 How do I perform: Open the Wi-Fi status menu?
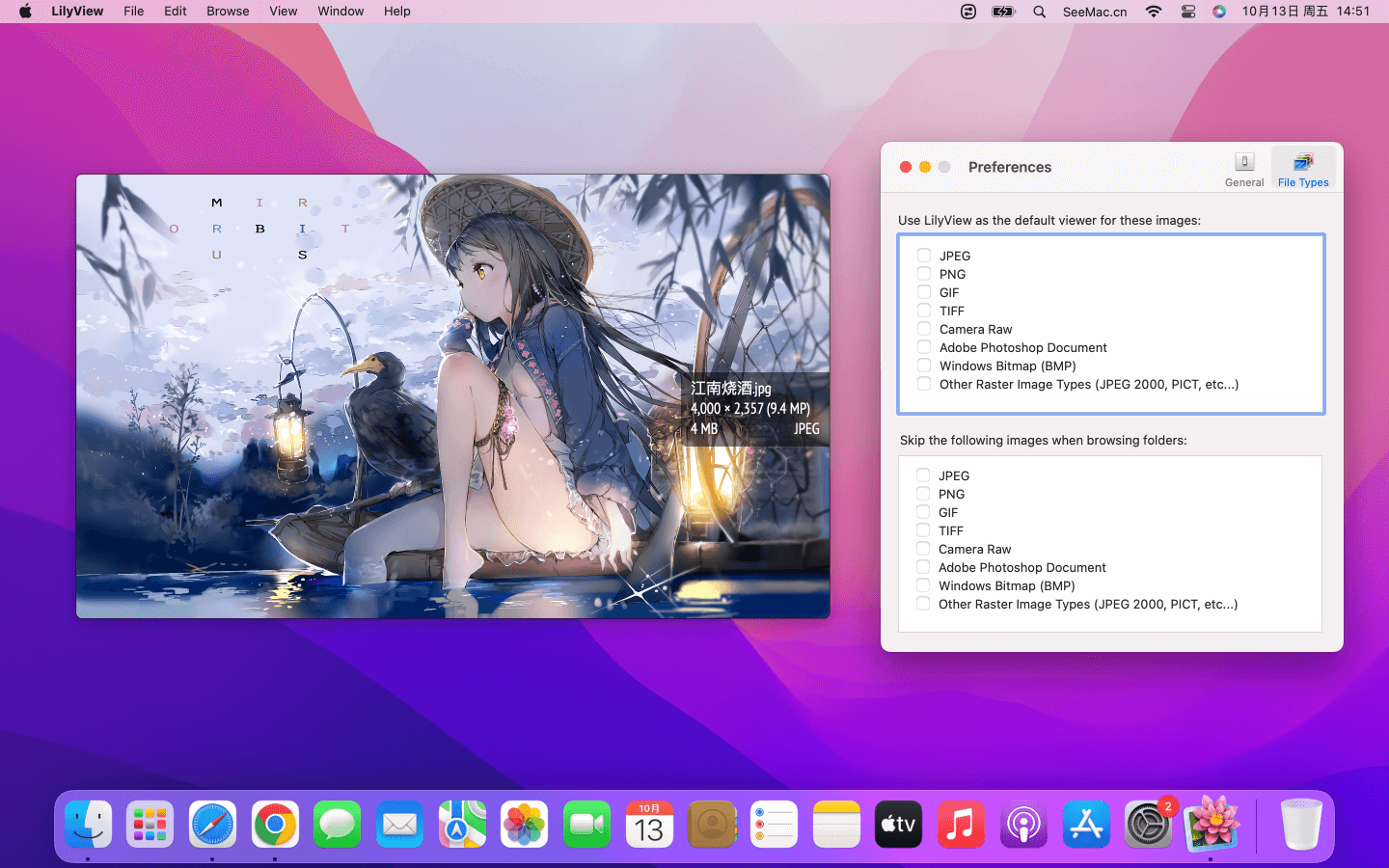[1154, 12]
